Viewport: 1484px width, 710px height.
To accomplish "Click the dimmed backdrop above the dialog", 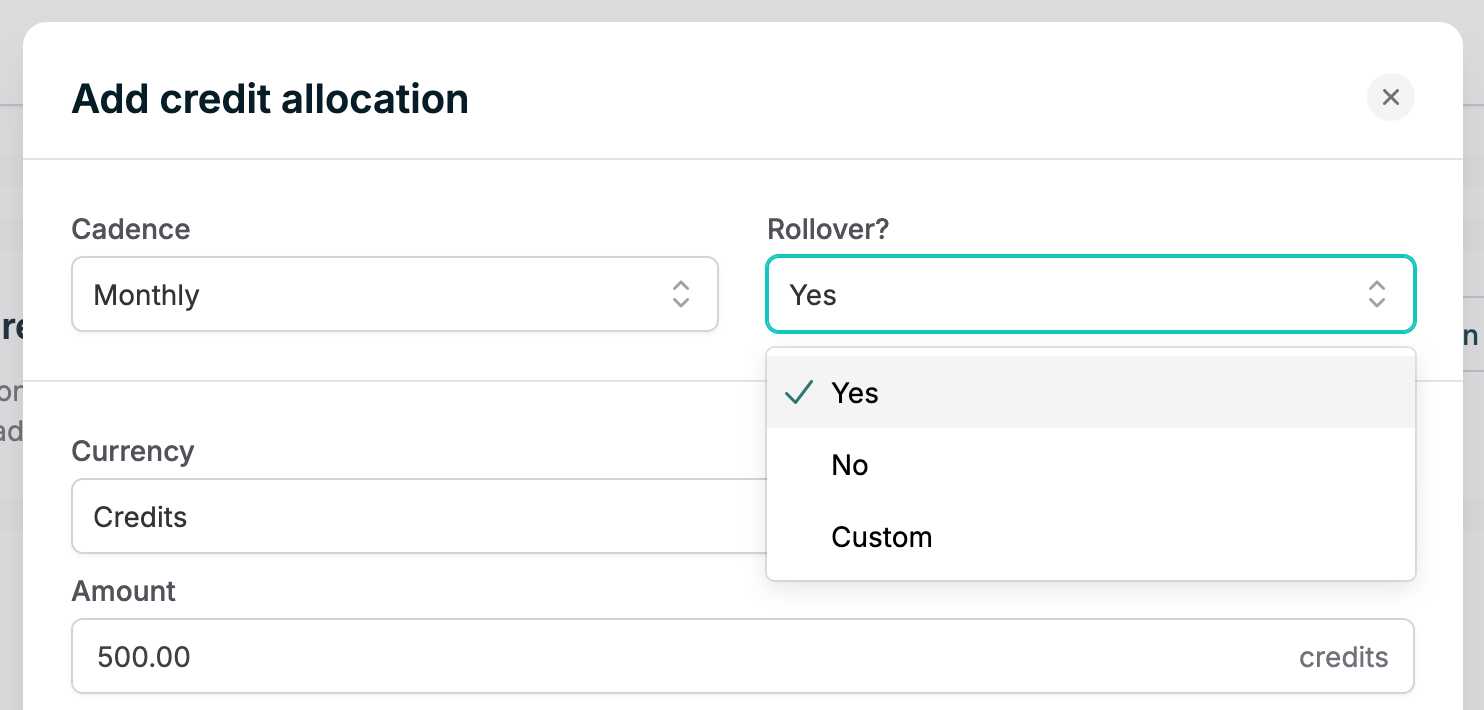I will tap(740, 10).
